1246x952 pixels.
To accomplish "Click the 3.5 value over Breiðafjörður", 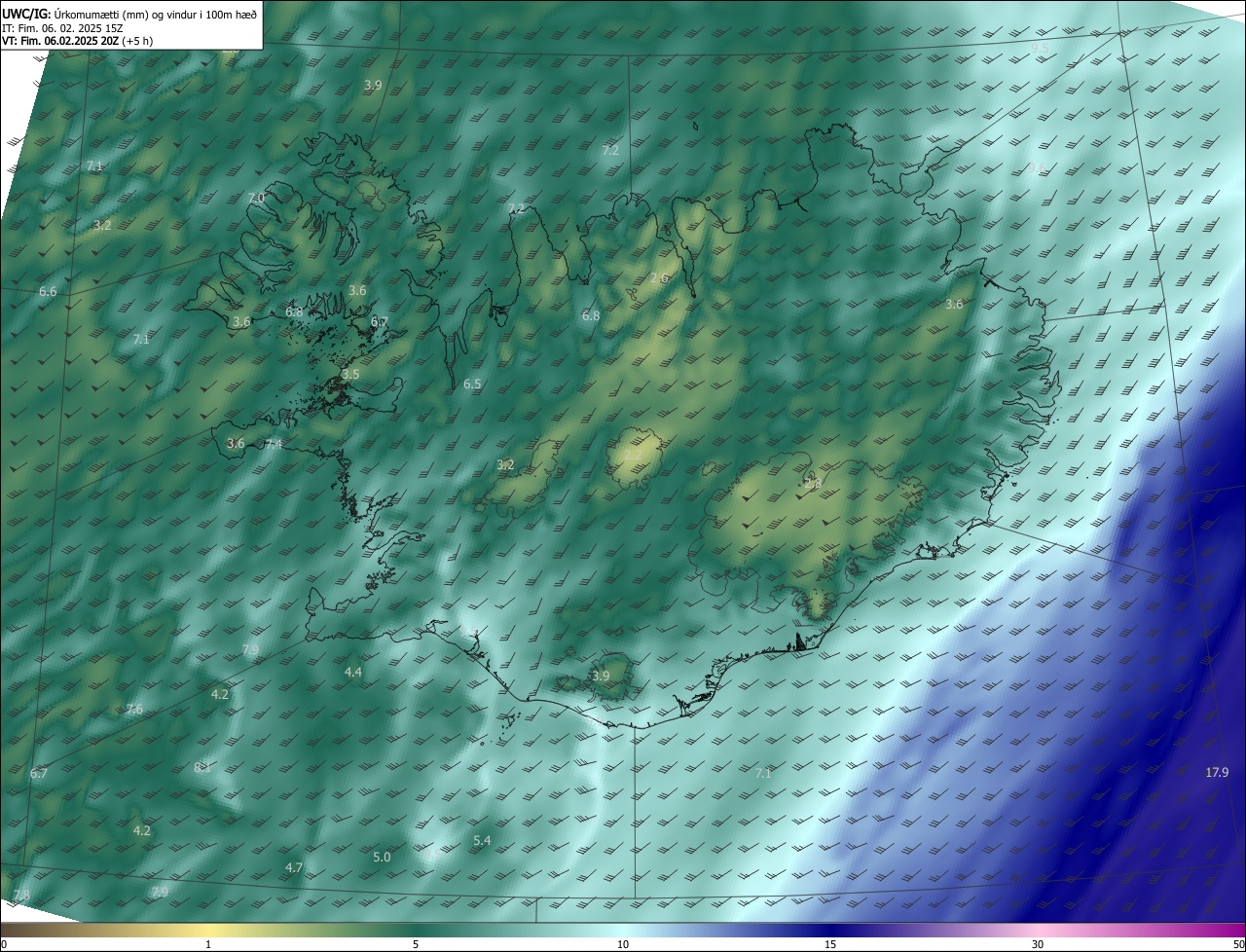I will pos(350,374).
